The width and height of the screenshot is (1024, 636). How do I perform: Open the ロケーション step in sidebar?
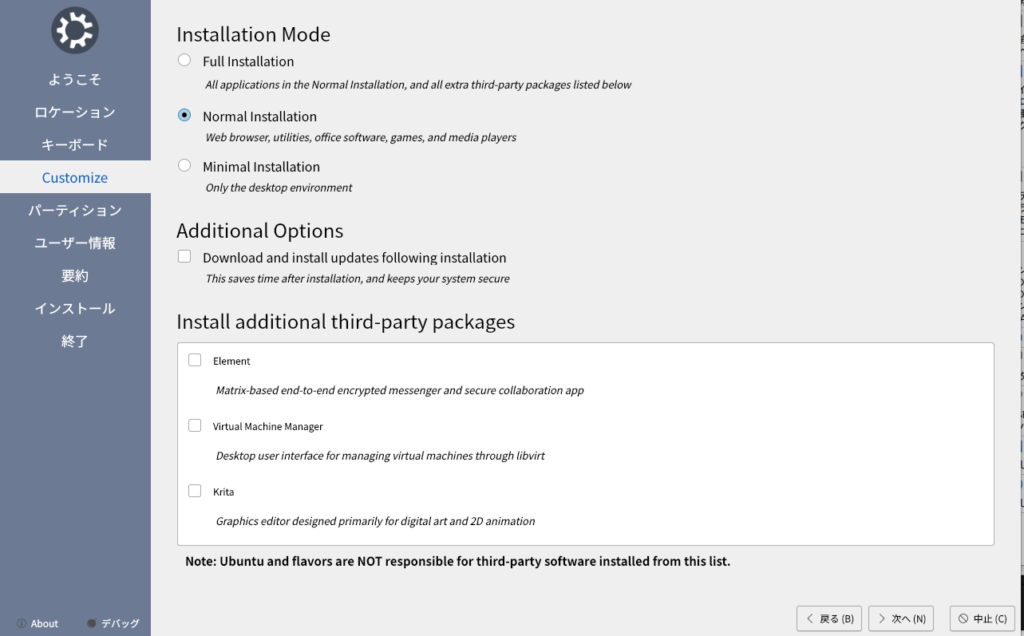coord(75,112)
